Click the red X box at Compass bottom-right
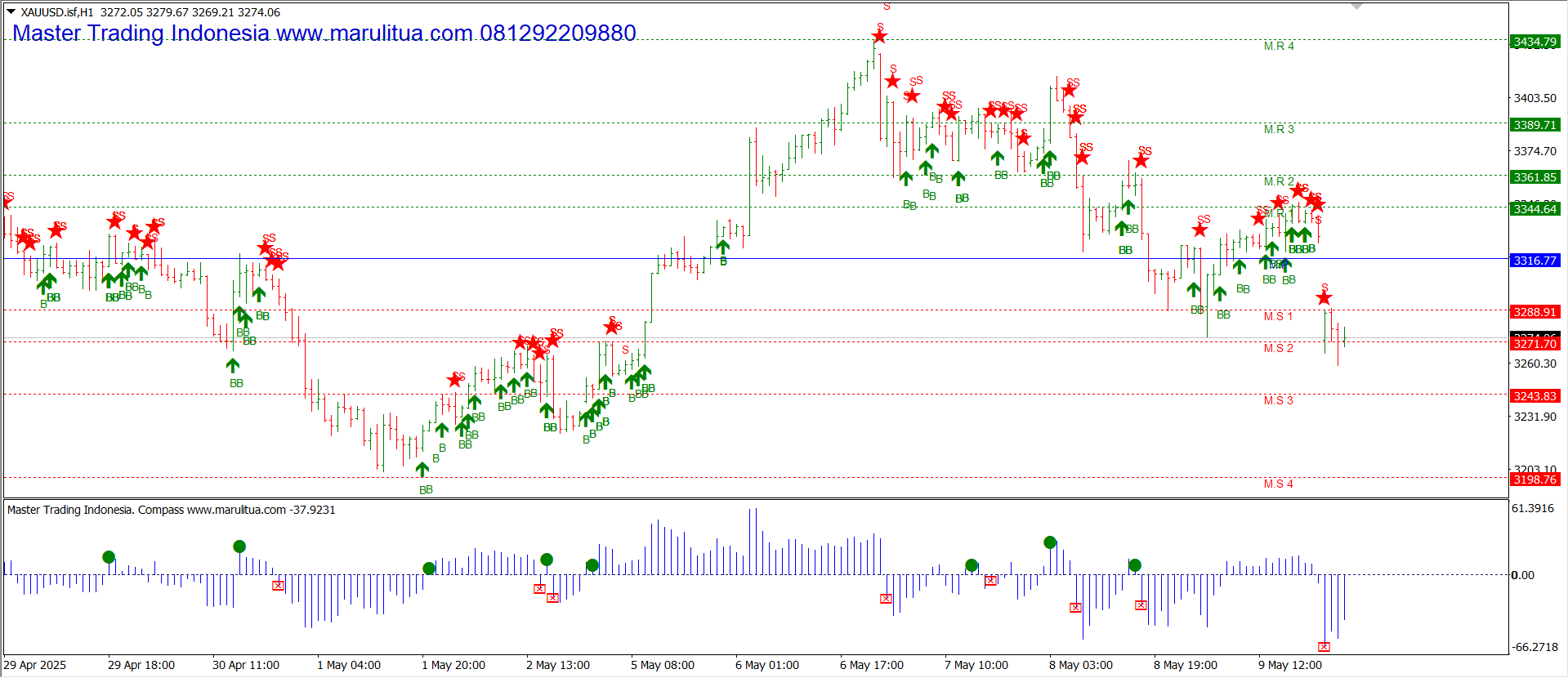The width and height of the screenshot is (1568, 678). click(x=1324, y=646)
